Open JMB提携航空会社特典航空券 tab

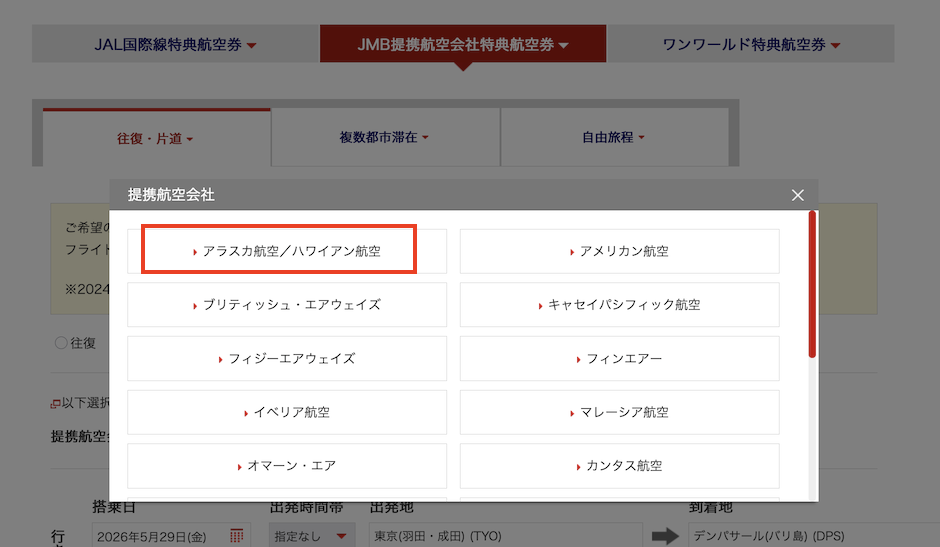(463, 44)
